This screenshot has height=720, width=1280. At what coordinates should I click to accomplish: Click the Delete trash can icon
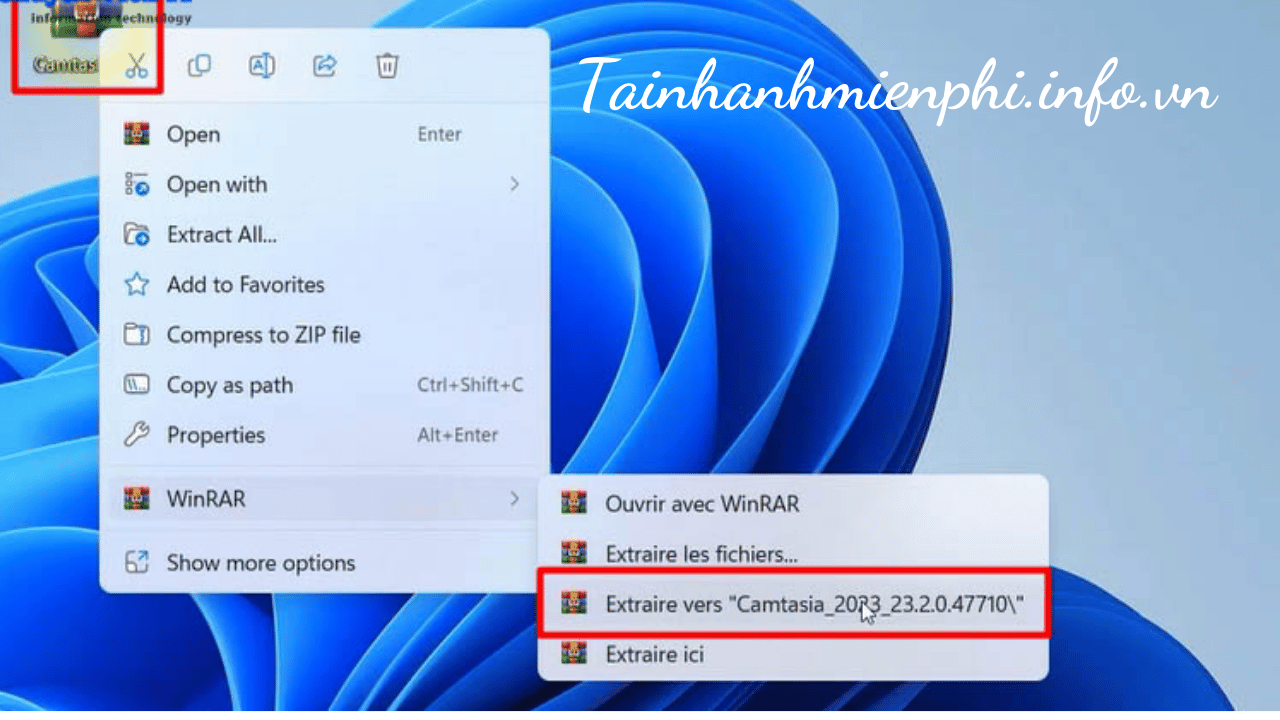[x=387, y=66]
